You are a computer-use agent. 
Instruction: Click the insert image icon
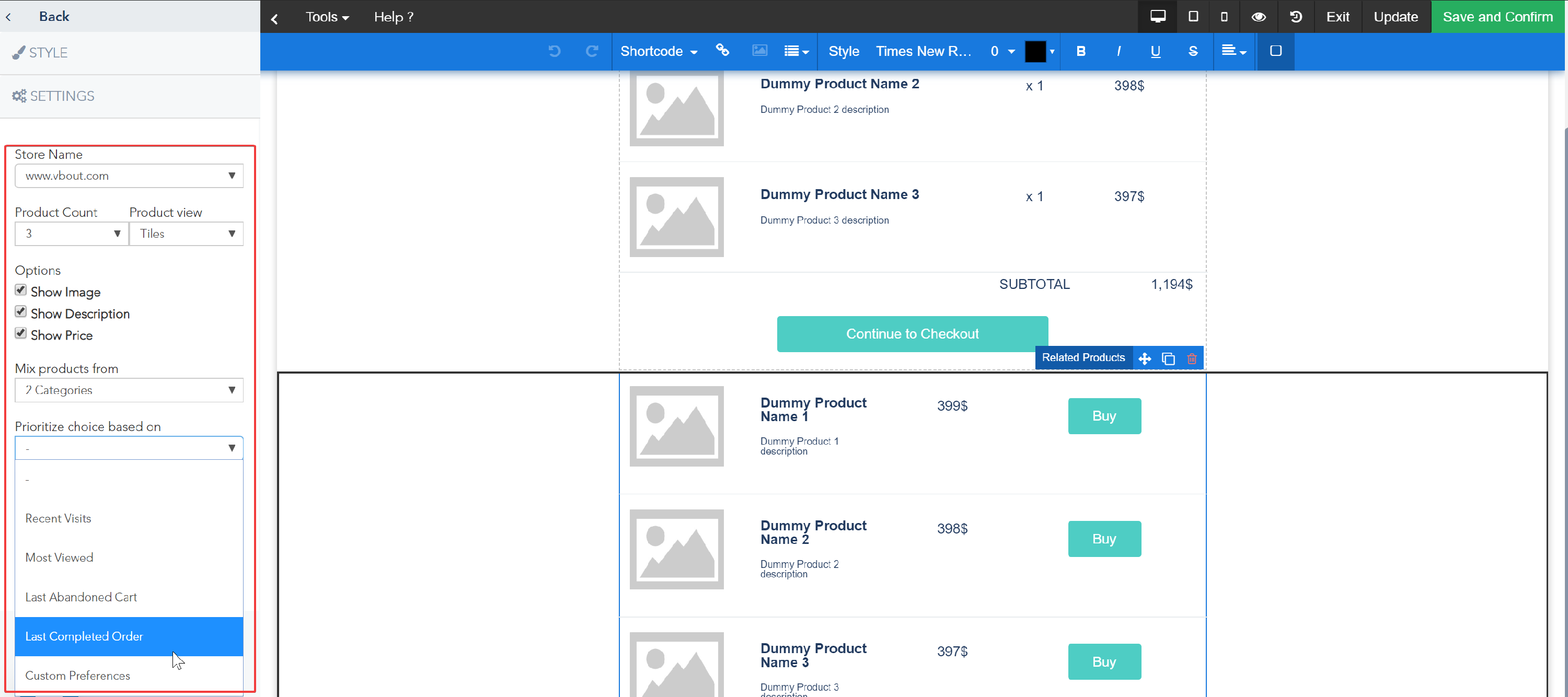tap(759, 51)
